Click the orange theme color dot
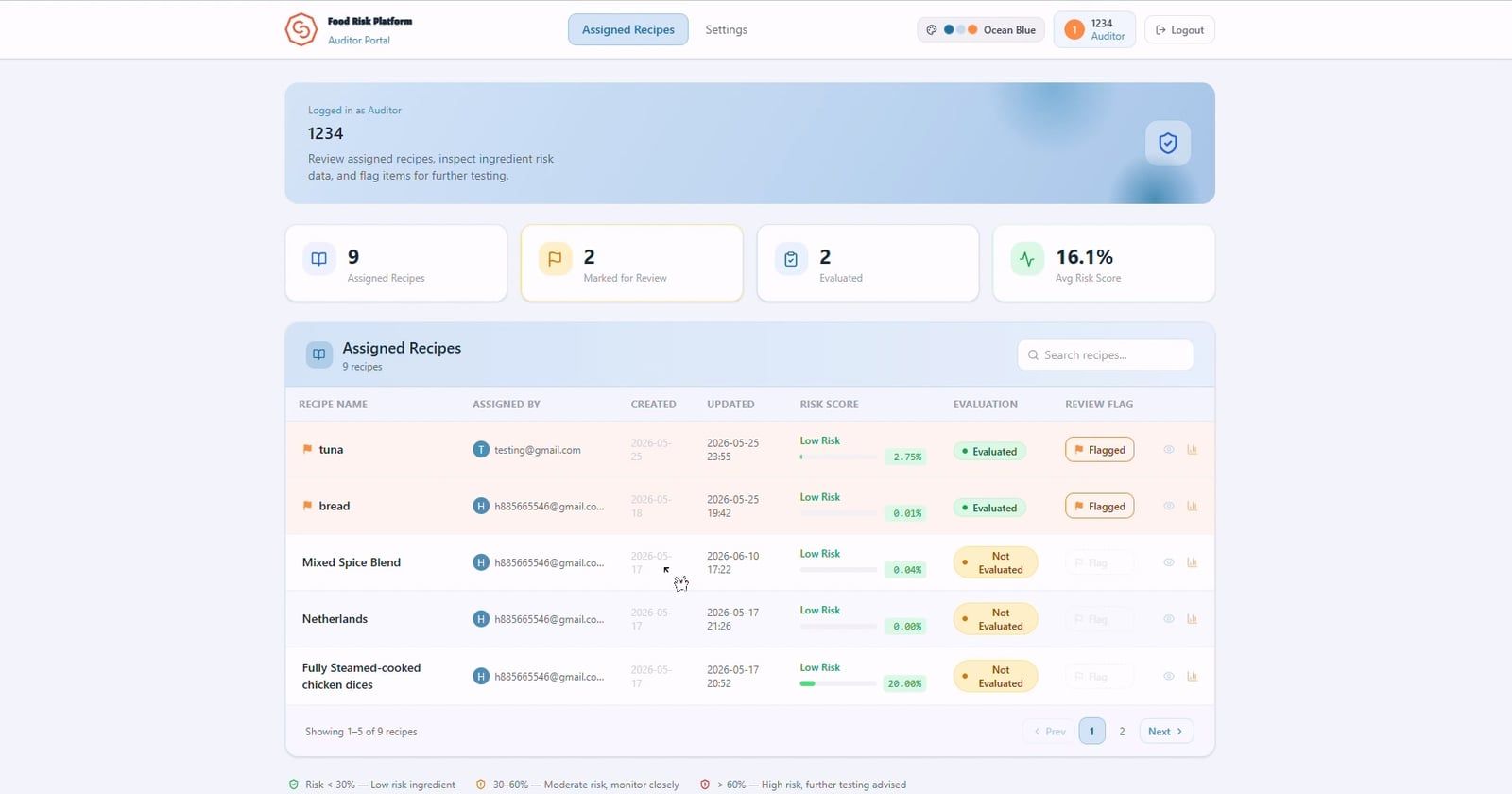 (x=972, y=29)
